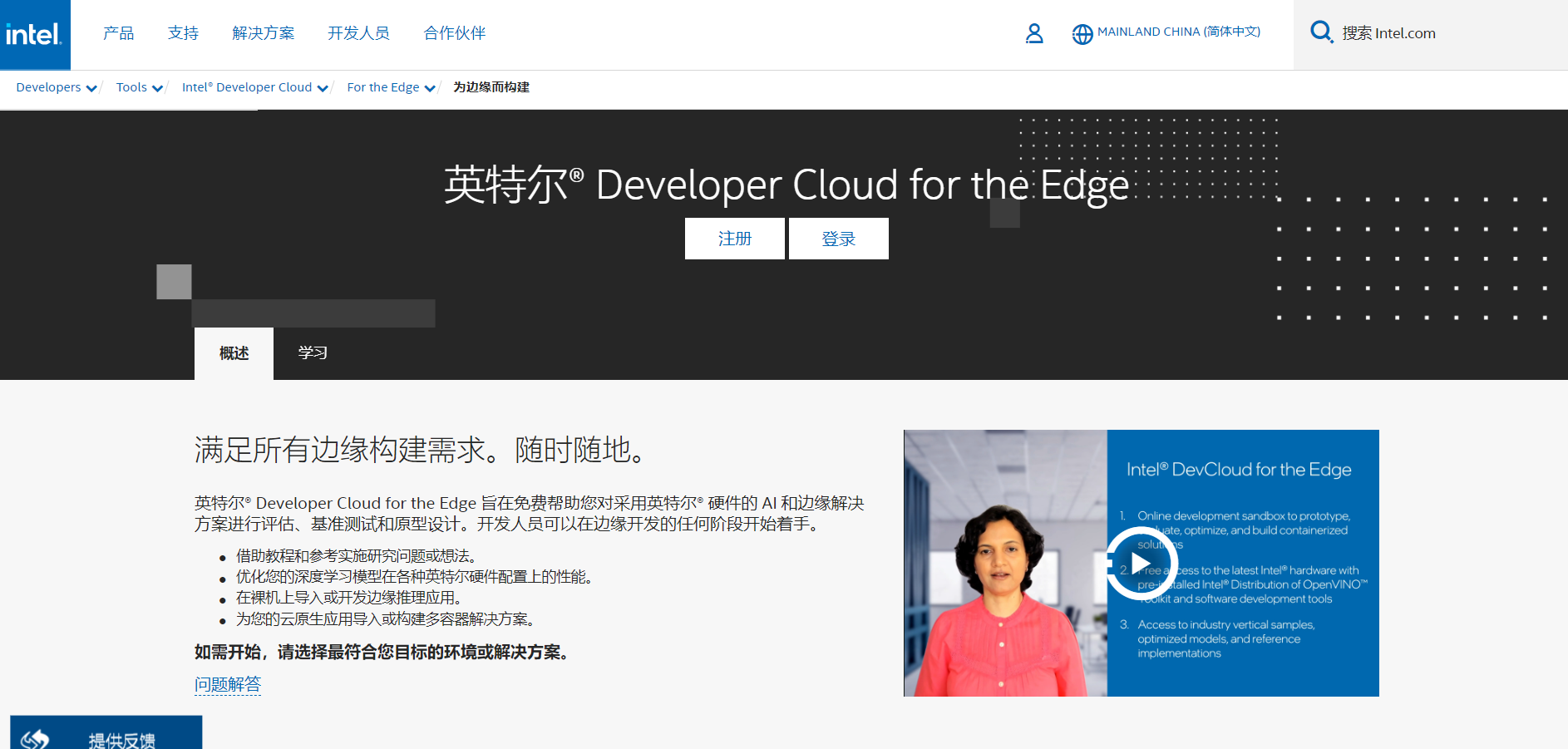Click the 登录 login button

coord(839,239)
